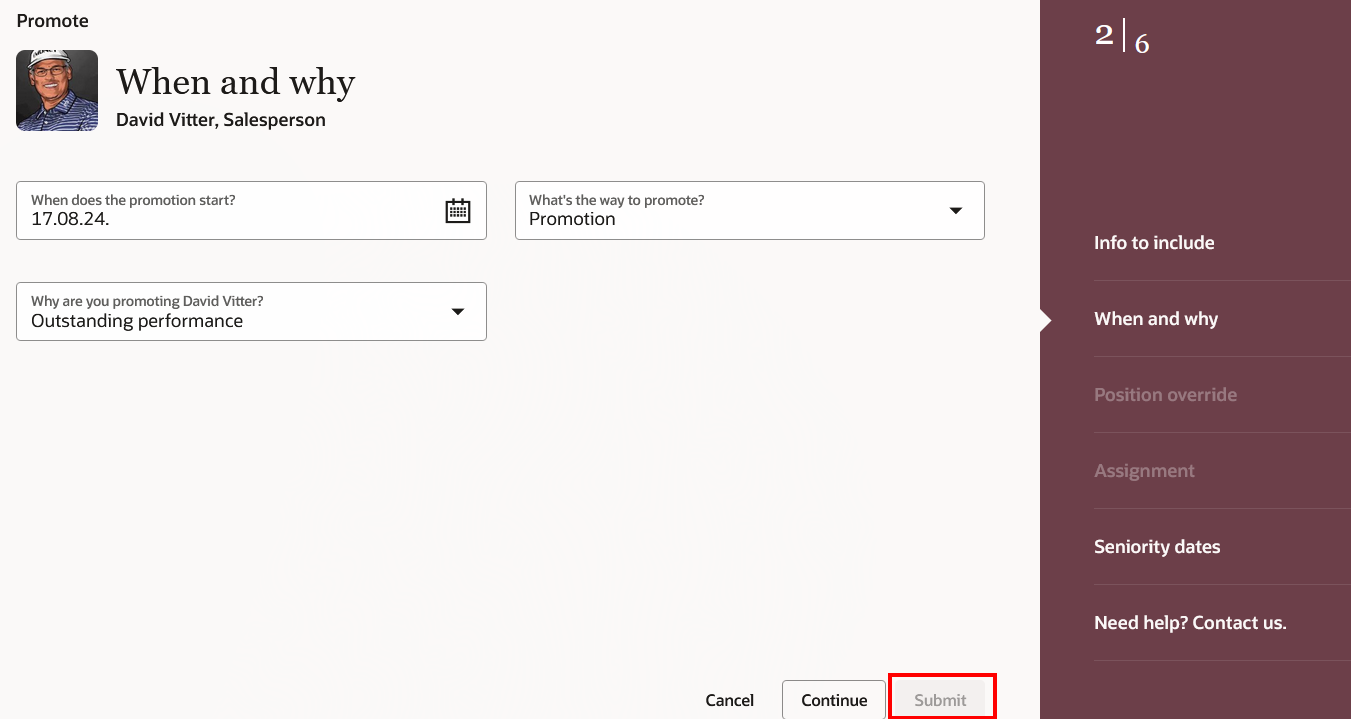The height and width of the screenshot is (719, 1351).
Task: Expand the promotion reason dropdown arrow
Action: coord(457,311)
